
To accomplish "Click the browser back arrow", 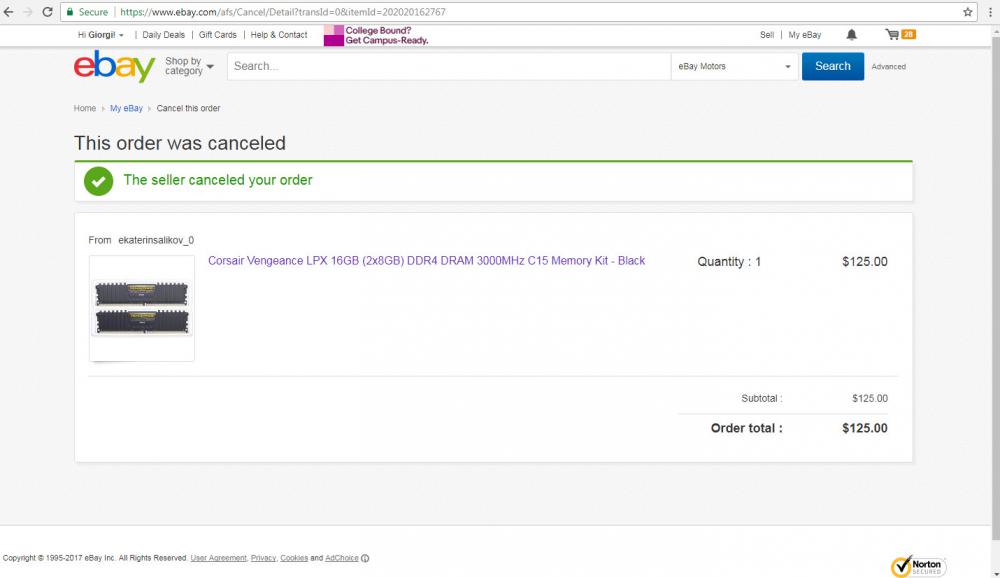I will [x=9, y=12].
